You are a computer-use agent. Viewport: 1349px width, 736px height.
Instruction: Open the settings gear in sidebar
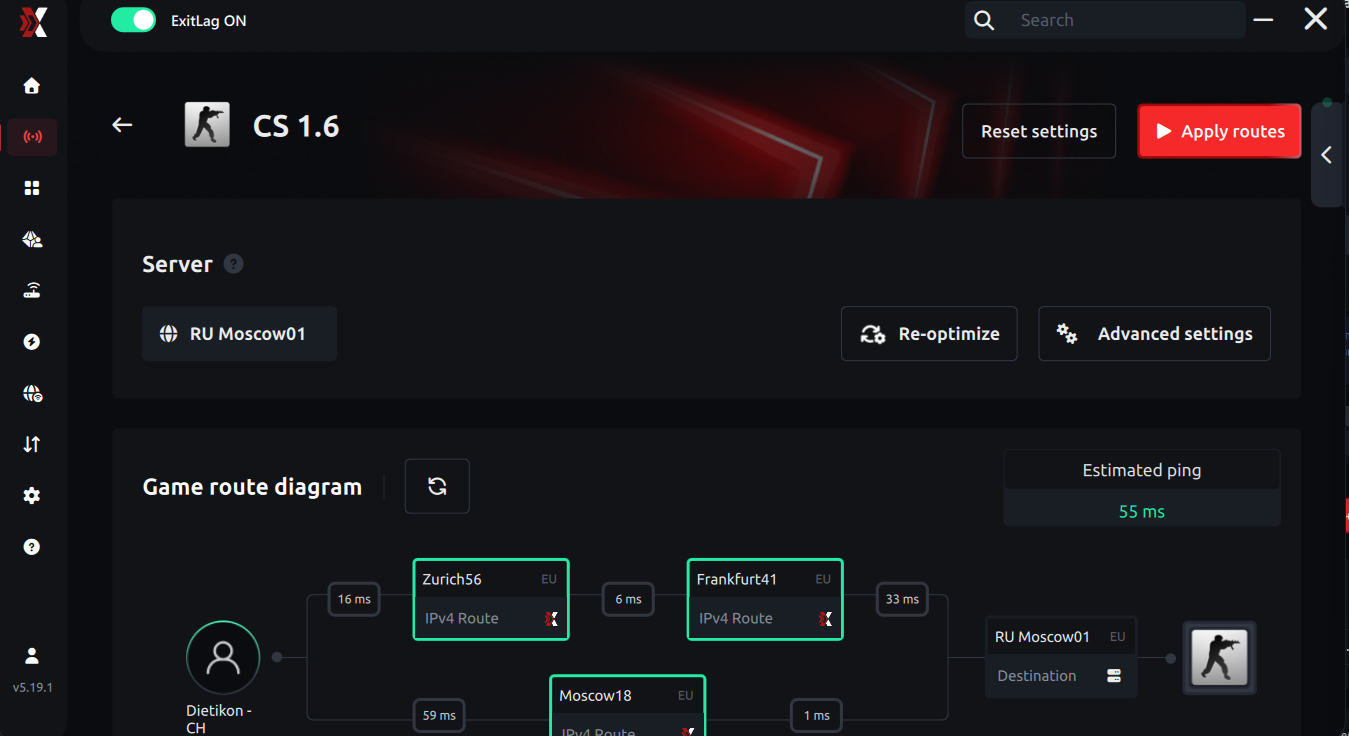tap(32, 496)
